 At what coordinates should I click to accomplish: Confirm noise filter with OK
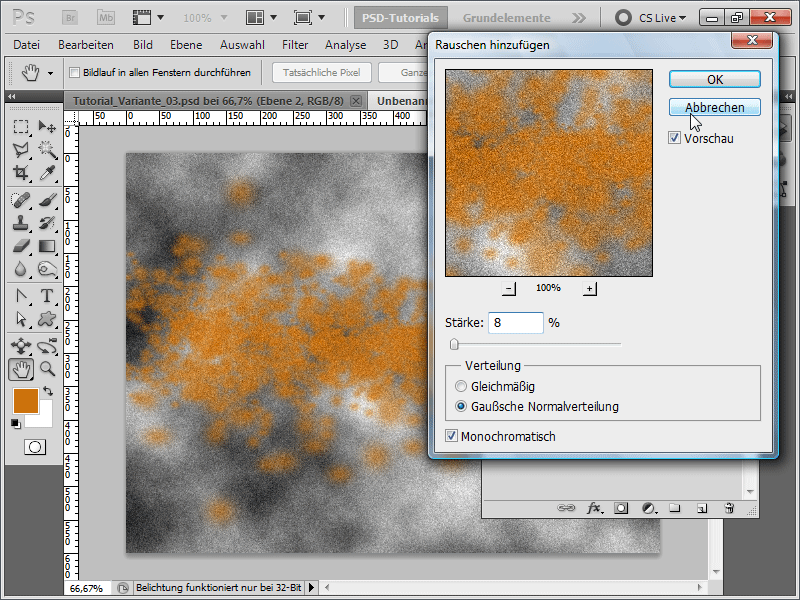click(x=714, y=80)
